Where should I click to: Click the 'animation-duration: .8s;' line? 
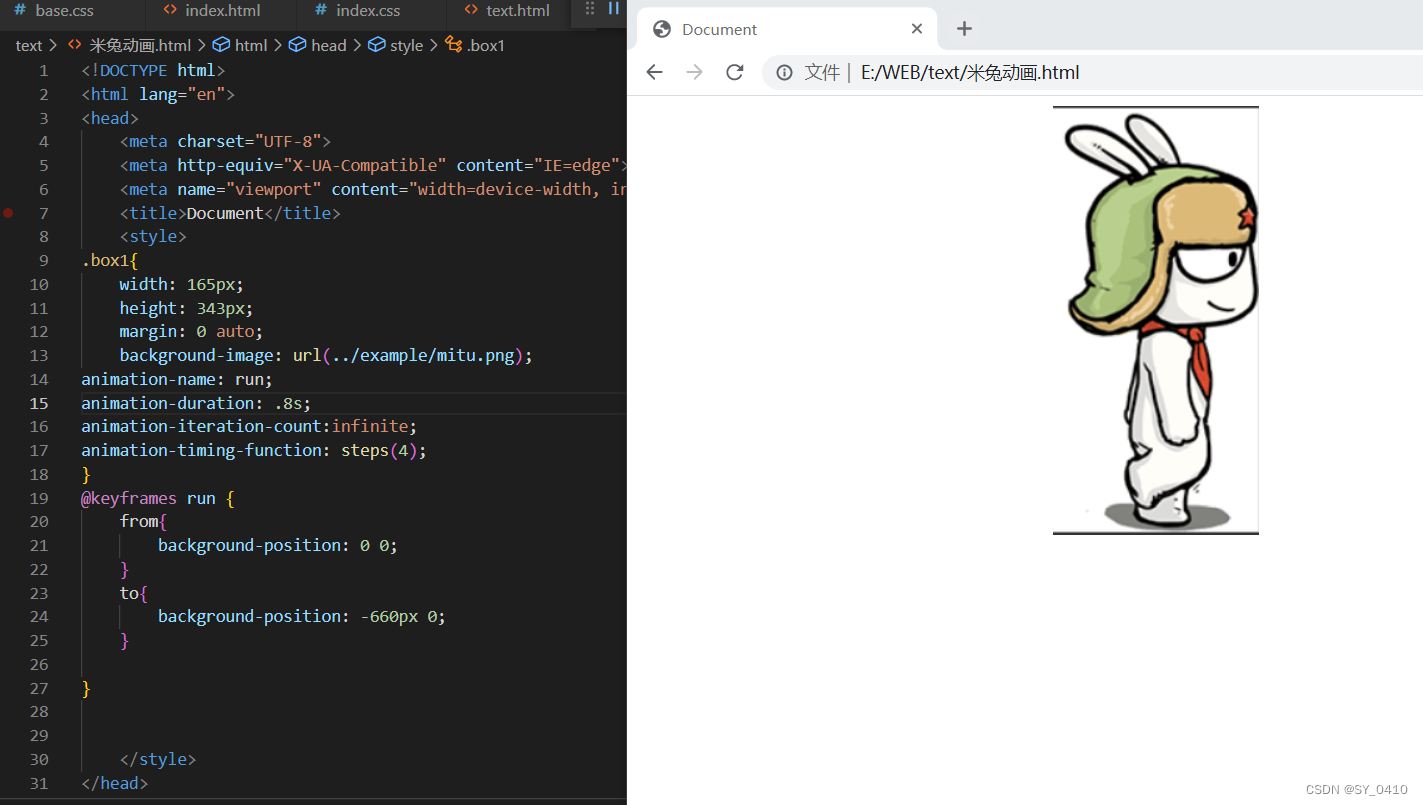196,403
